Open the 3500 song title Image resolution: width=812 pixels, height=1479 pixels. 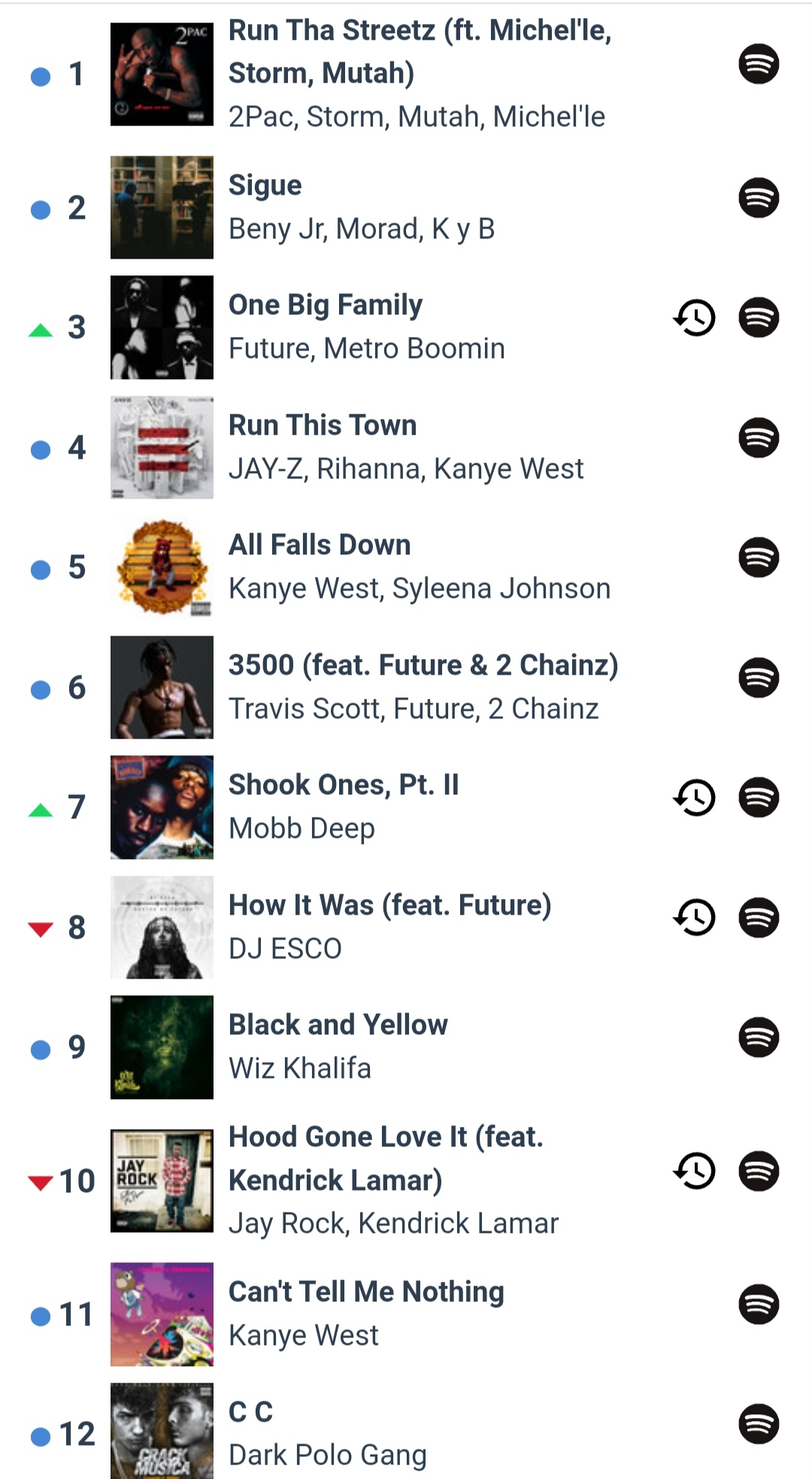423,665
